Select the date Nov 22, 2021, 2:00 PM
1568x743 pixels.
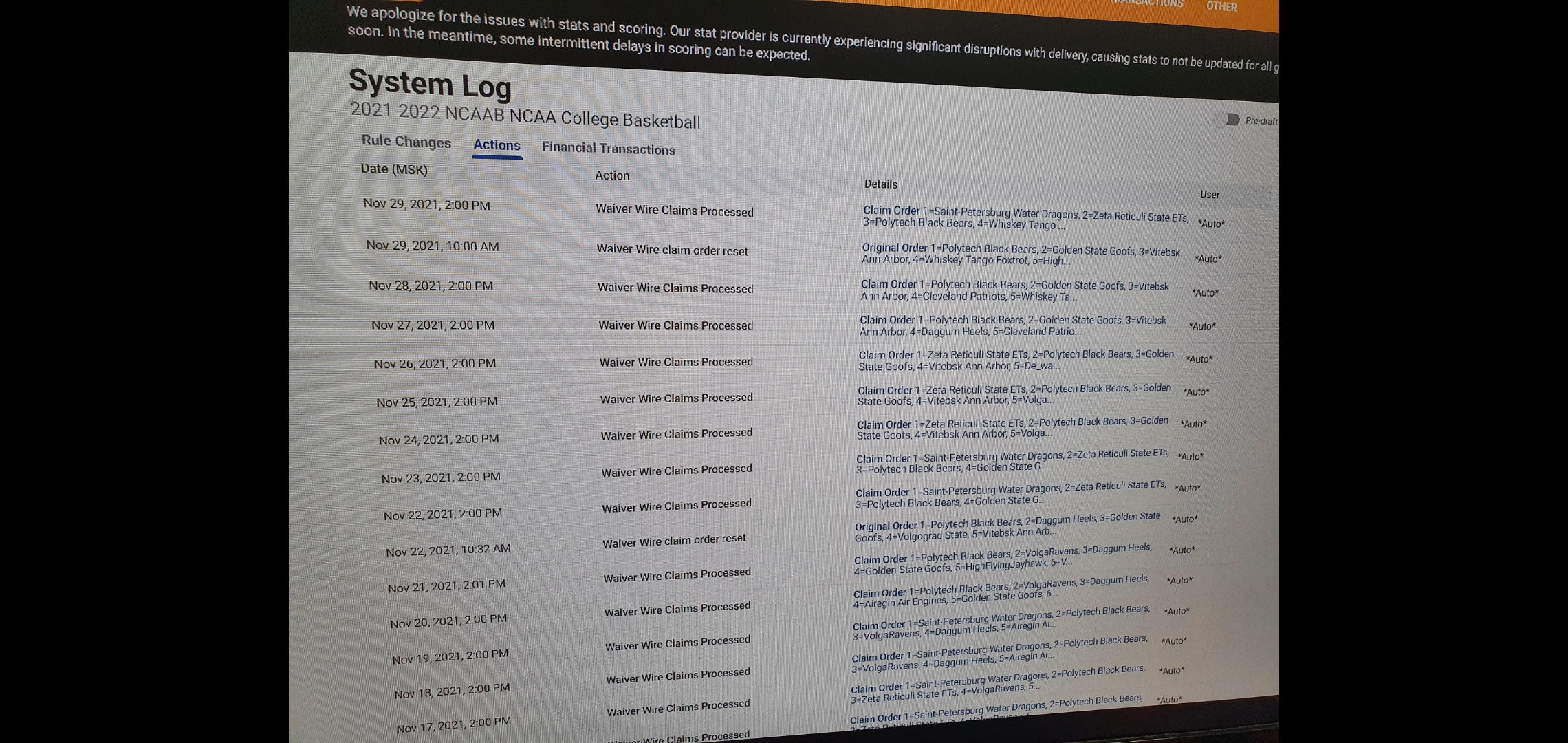[443, 515]
